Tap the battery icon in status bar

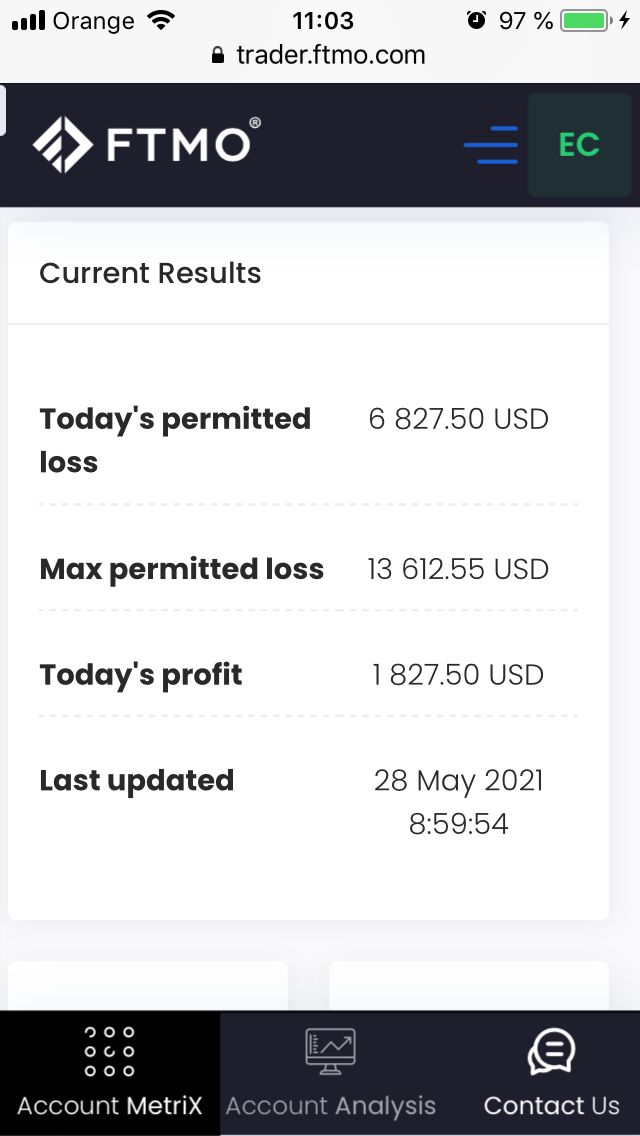[588, 20]
